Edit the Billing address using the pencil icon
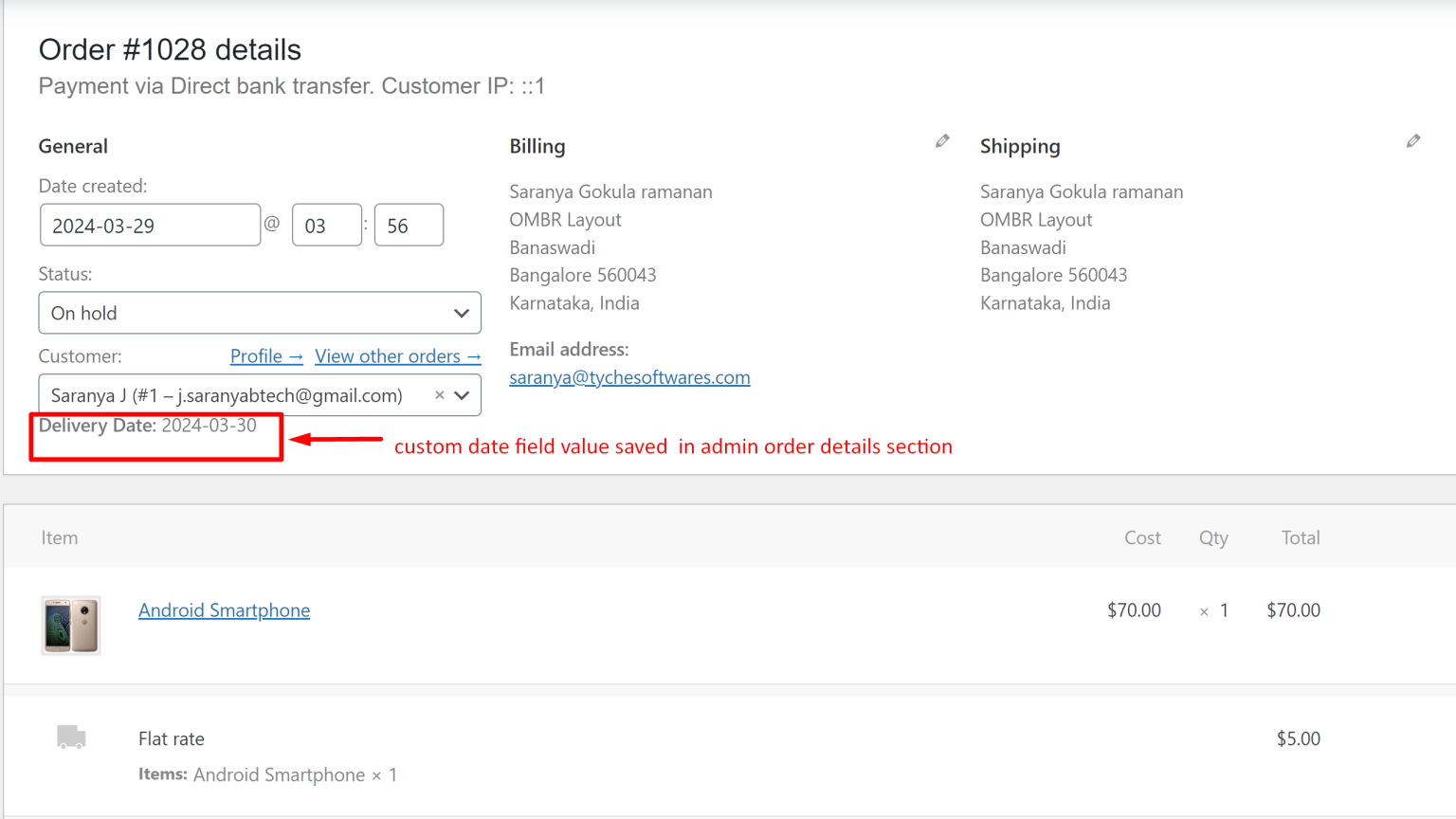 pyautogui.click(x=942, y=140)
